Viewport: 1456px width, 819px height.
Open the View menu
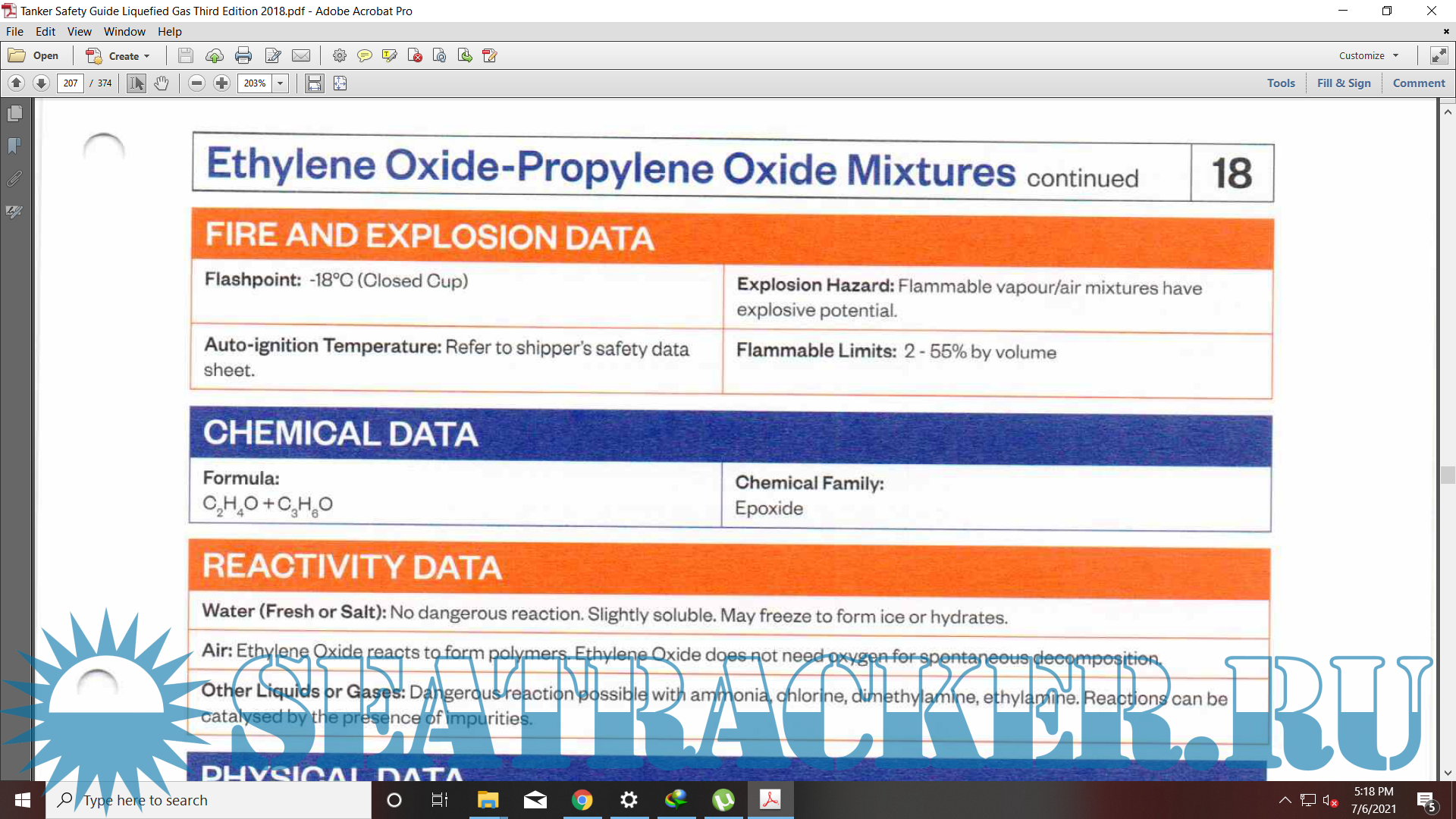click(79, 31)
